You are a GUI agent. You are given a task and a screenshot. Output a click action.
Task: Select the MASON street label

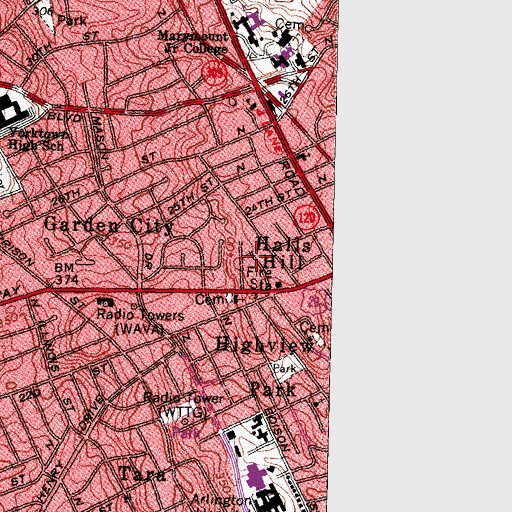100,137
